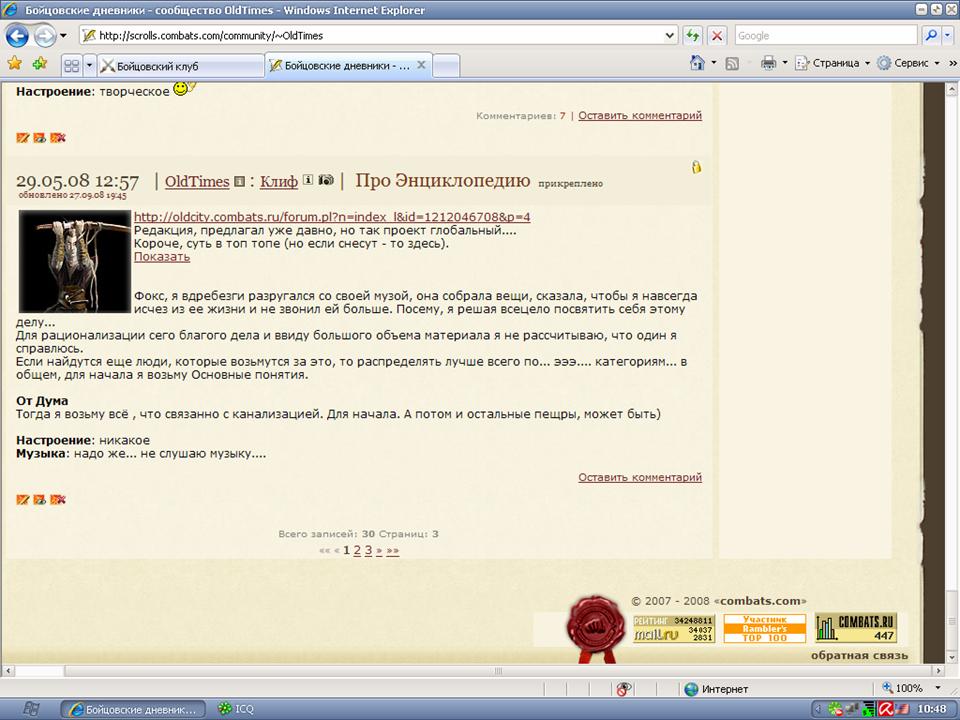Expand the Home button dropdown arrow
This screenshot has width=960, height=720.
pos(714,62)
